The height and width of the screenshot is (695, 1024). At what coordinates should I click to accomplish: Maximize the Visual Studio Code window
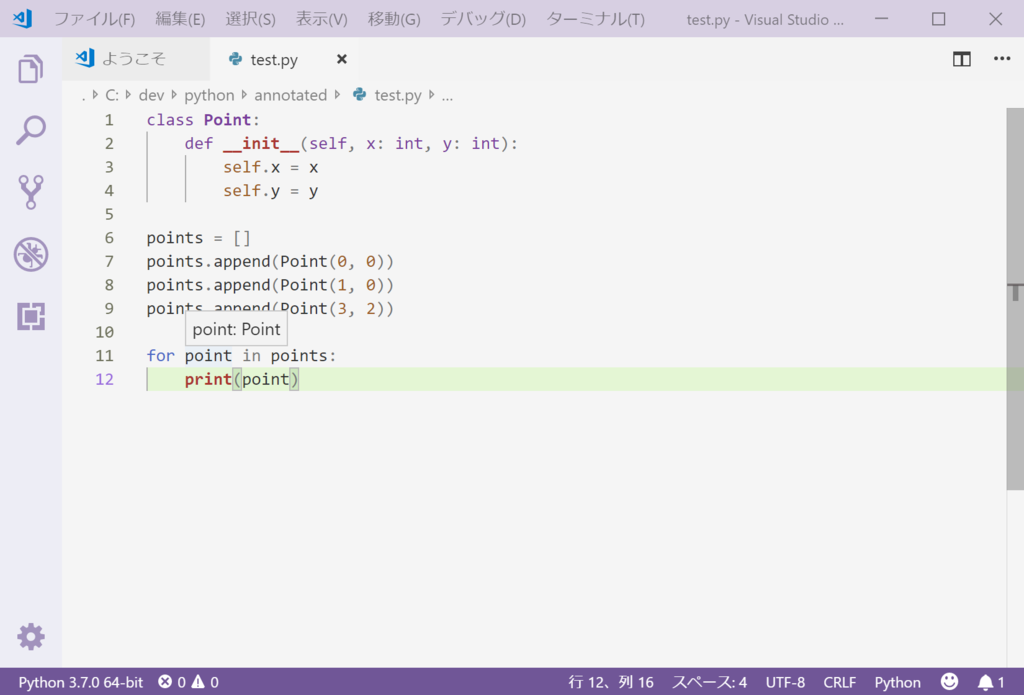pos(938,19)
